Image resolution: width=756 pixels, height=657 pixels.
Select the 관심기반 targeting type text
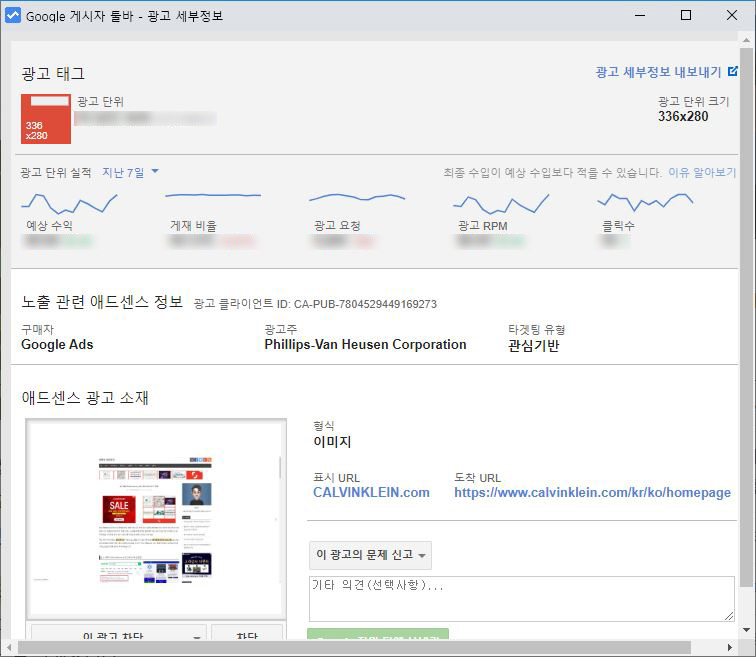[534, 345]
